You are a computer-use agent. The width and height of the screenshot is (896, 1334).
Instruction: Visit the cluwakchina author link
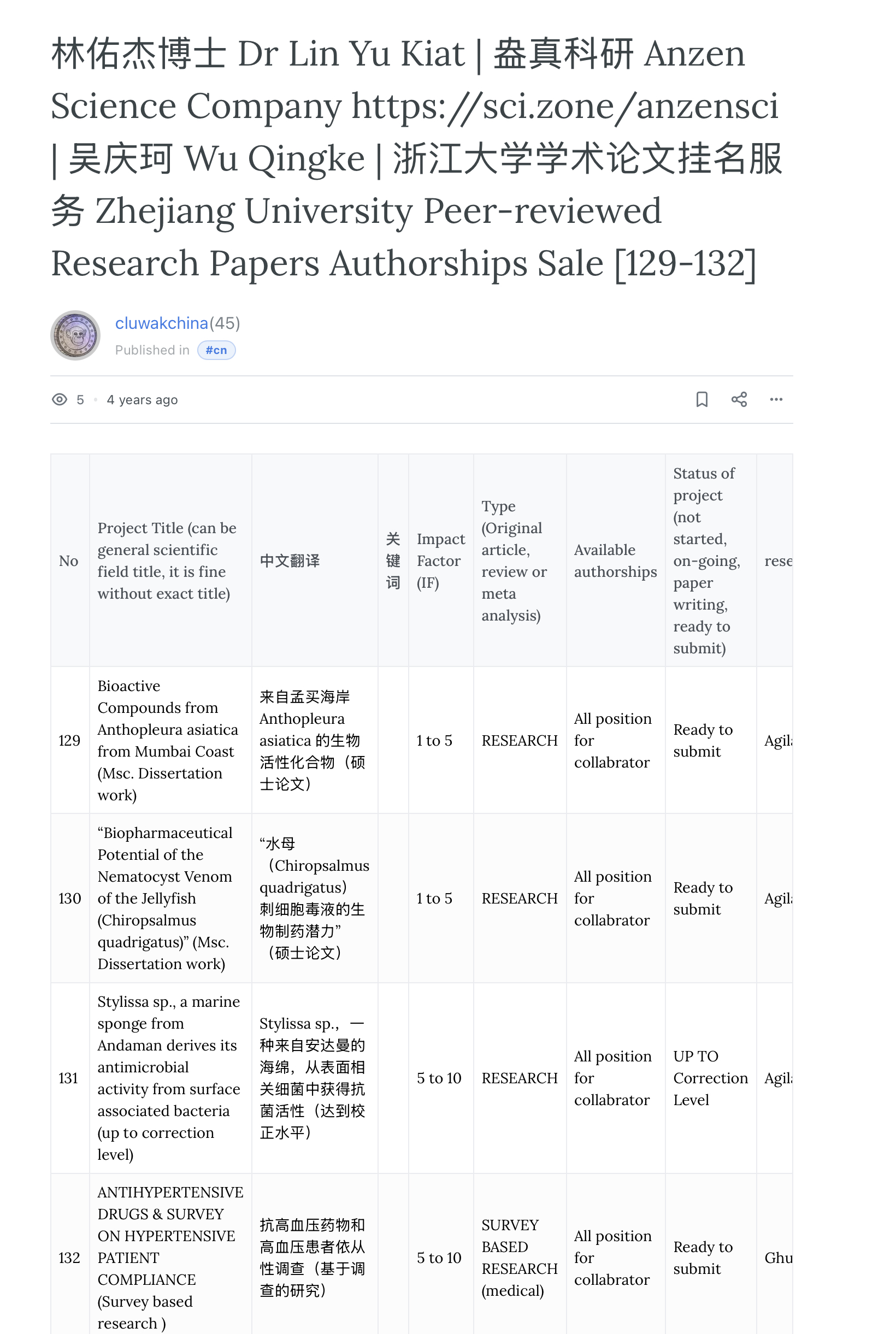161,323
